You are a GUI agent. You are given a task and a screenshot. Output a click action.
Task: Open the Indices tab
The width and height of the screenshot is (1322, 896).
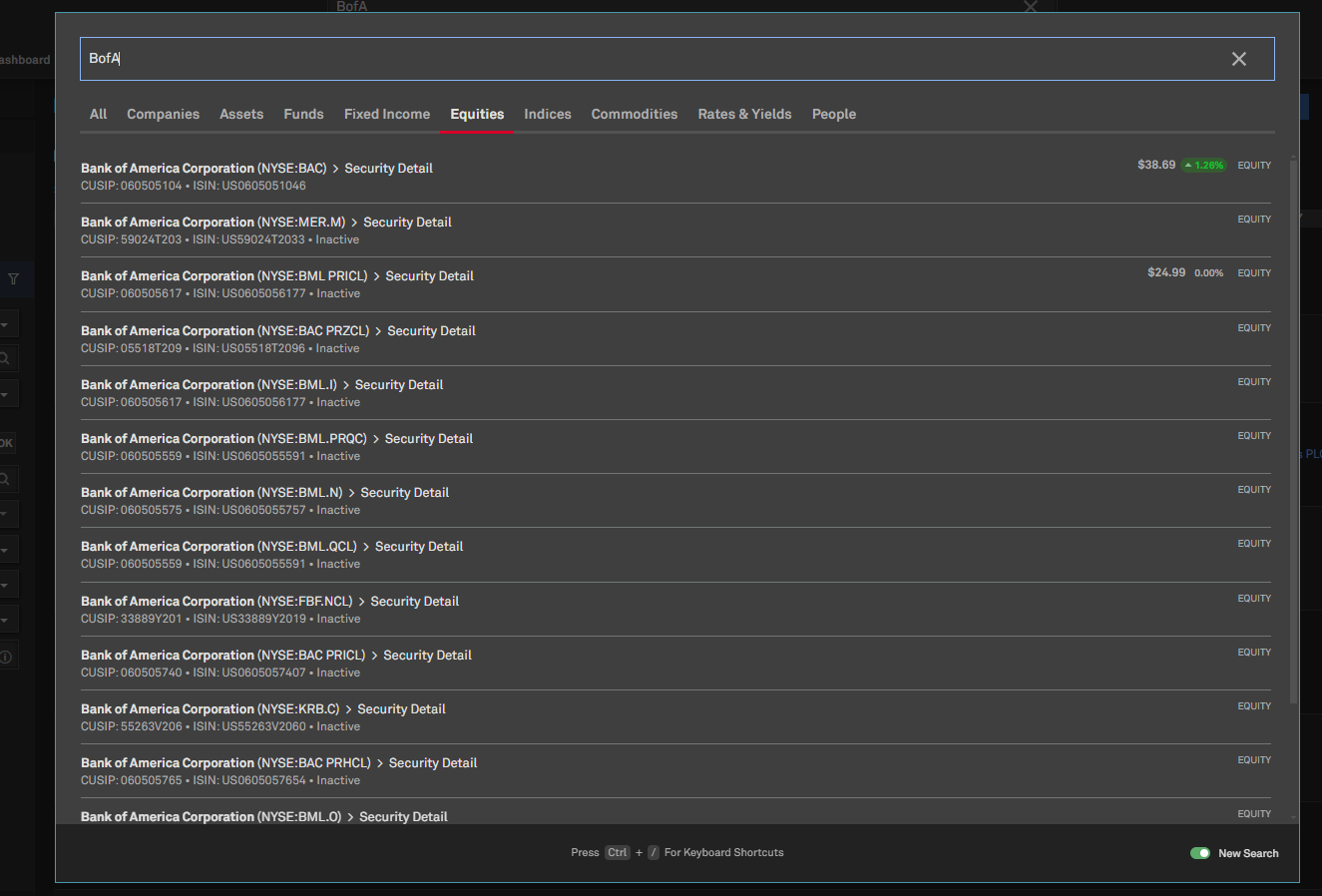tap(548, 114)
